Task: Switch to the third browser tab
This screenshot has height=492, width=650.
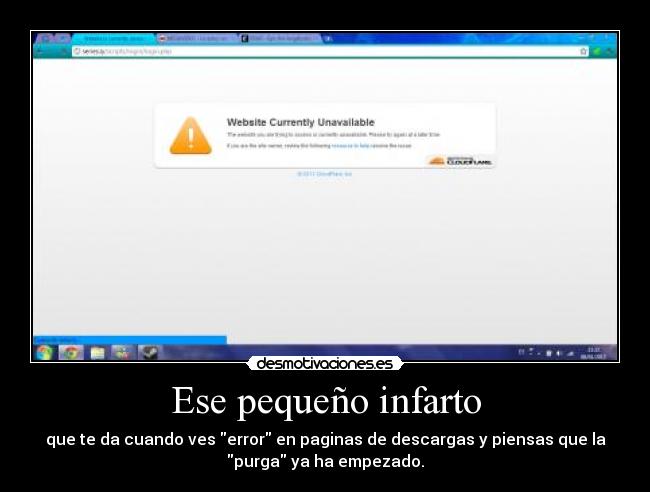Action: pyautogui.click(x=280, y=39)
